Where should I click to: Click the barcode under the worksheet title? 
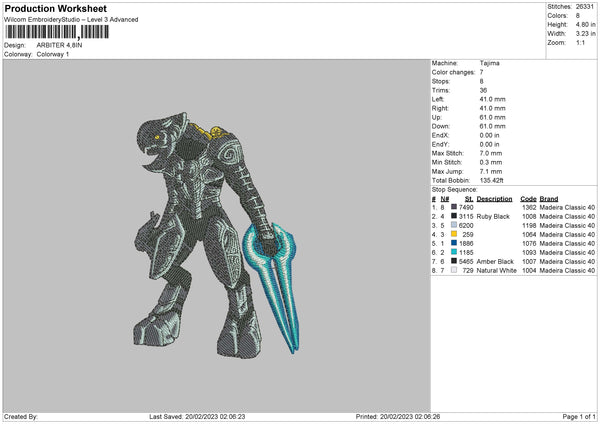pyautogui.click(x=57, y=32)
